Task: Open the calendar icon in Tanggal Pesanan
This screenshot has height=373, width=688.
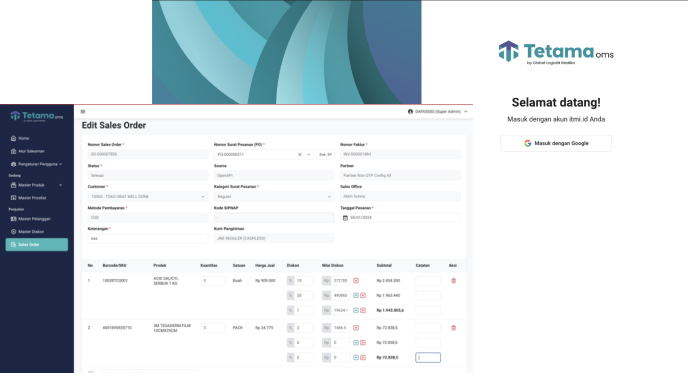Action: tap(345, 218)
